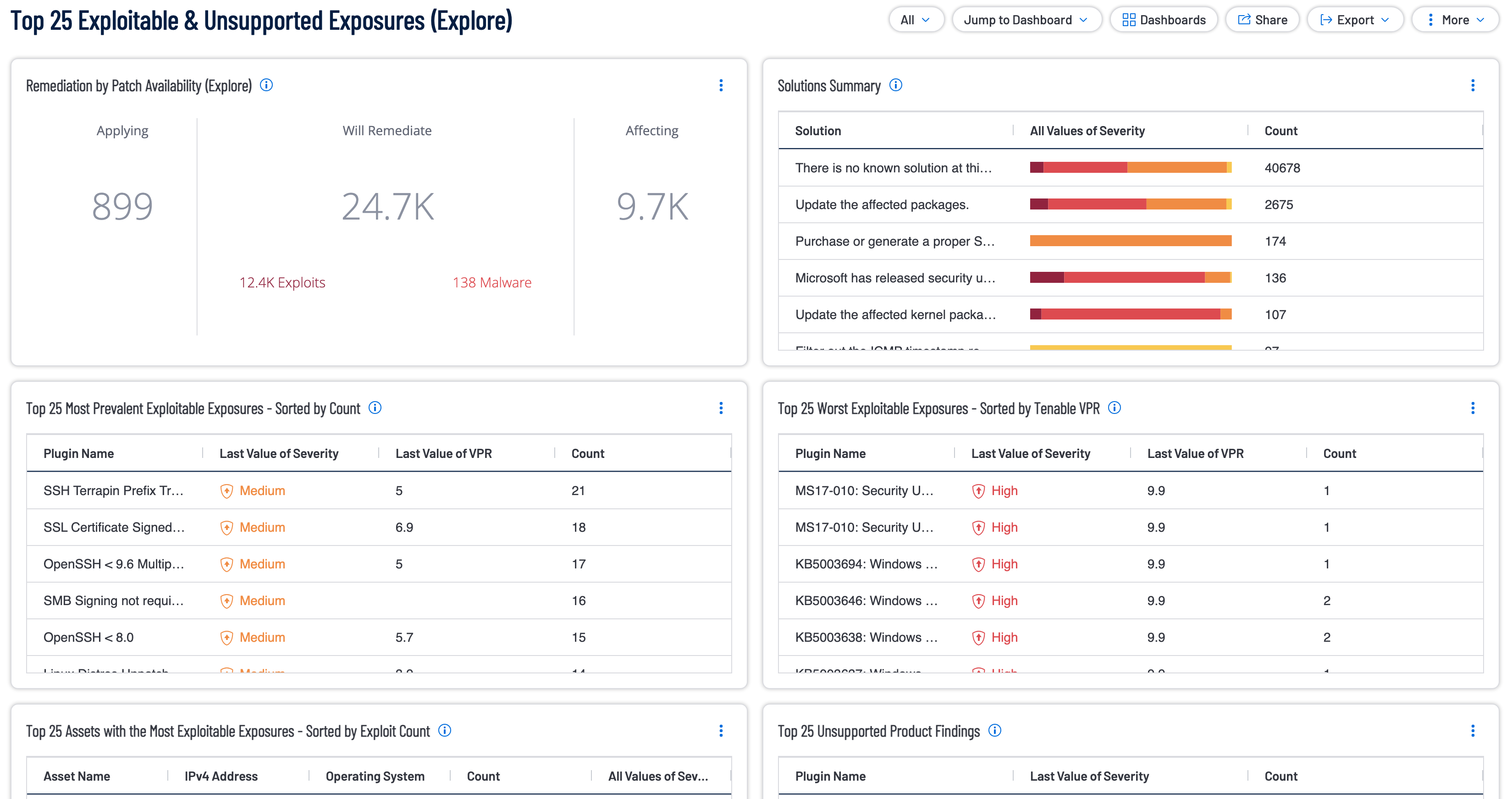The image size is (1512, 799).
Task: Open info icon for Remediation by Patch Availability
Action: tap(266, 85)
